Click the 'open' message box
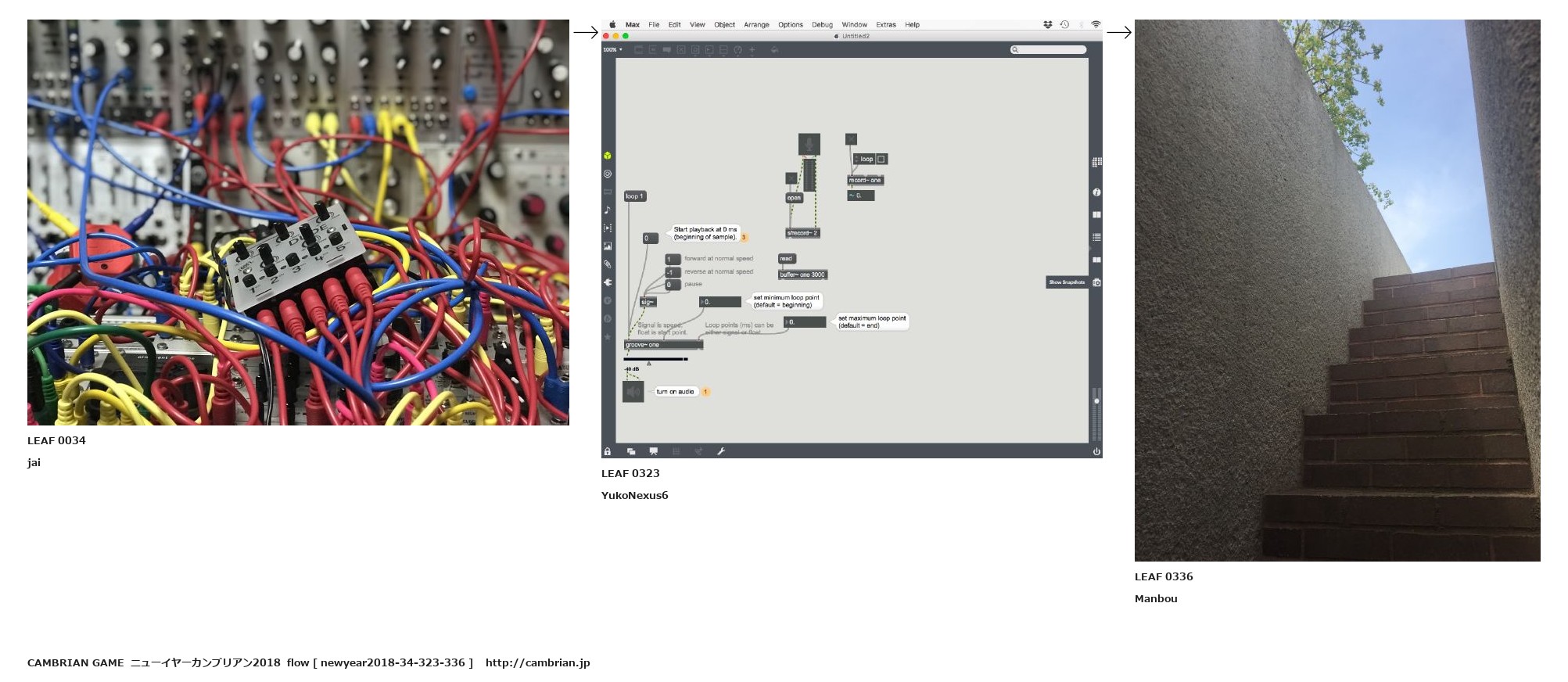Screen dimensions: 1568x682 tap(794, 198)
